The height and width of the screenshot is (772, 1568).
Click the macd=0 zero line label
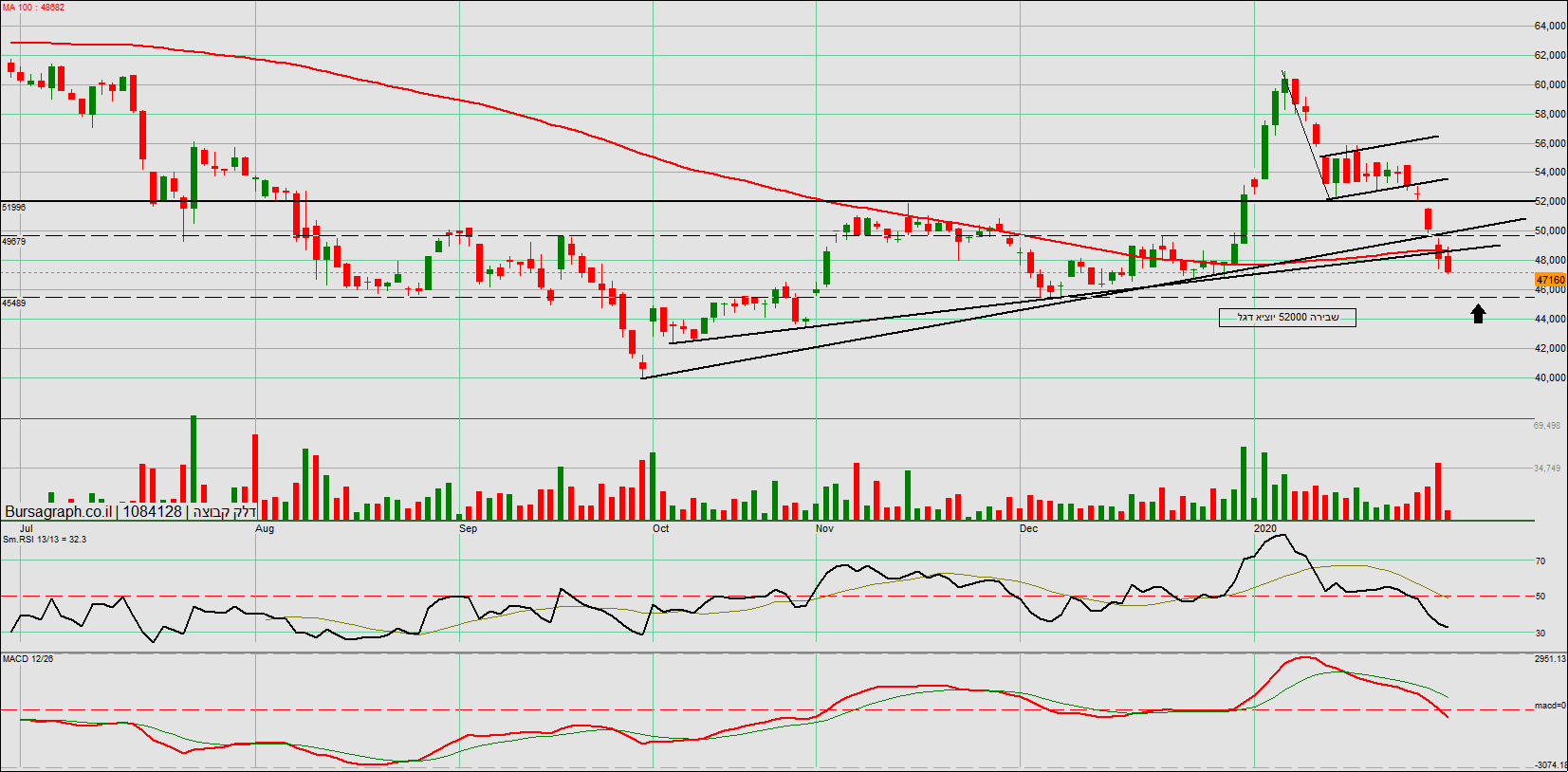(1550, 706)
